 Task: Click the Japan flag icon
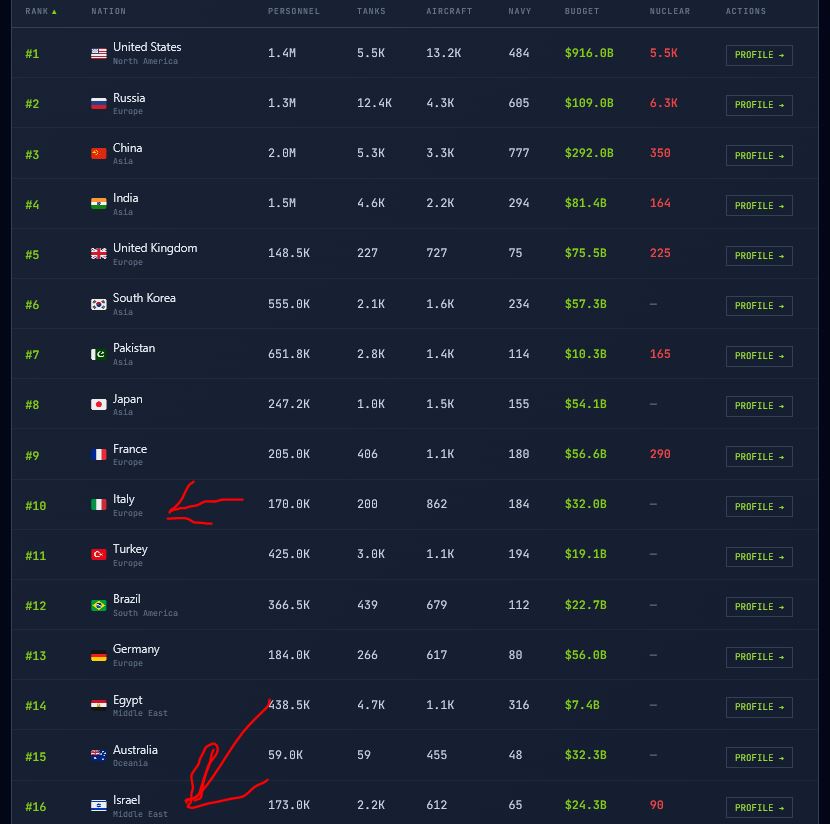coord(98,404)
